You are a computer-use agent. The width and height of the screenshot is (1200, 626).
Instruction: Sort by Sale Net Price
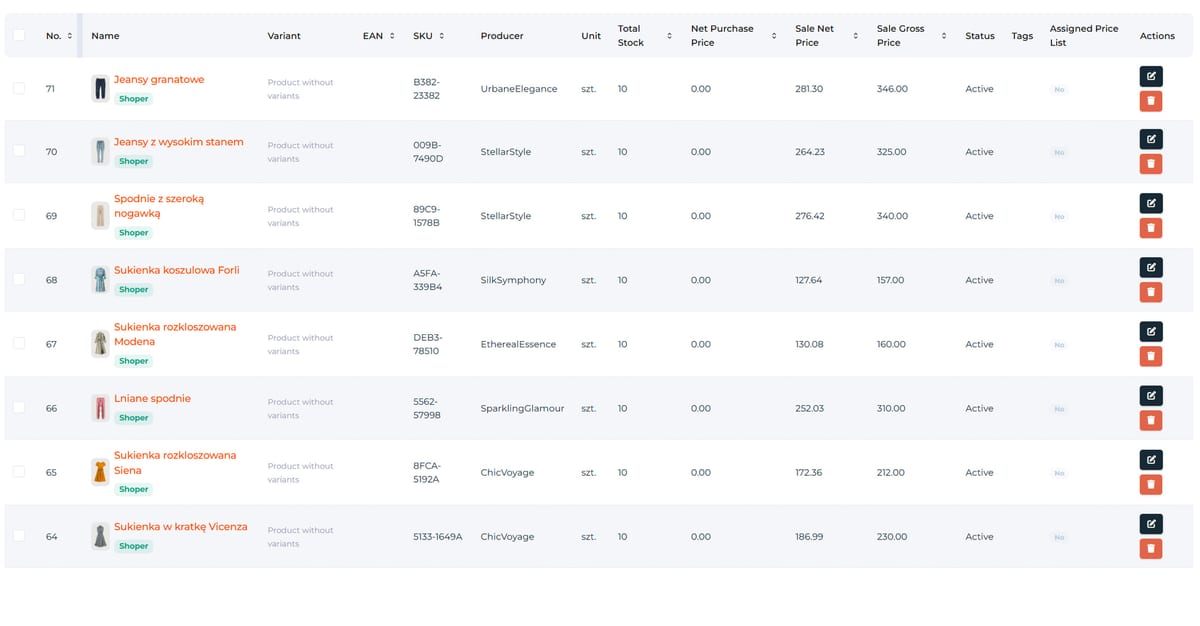(x=855, y=36)
